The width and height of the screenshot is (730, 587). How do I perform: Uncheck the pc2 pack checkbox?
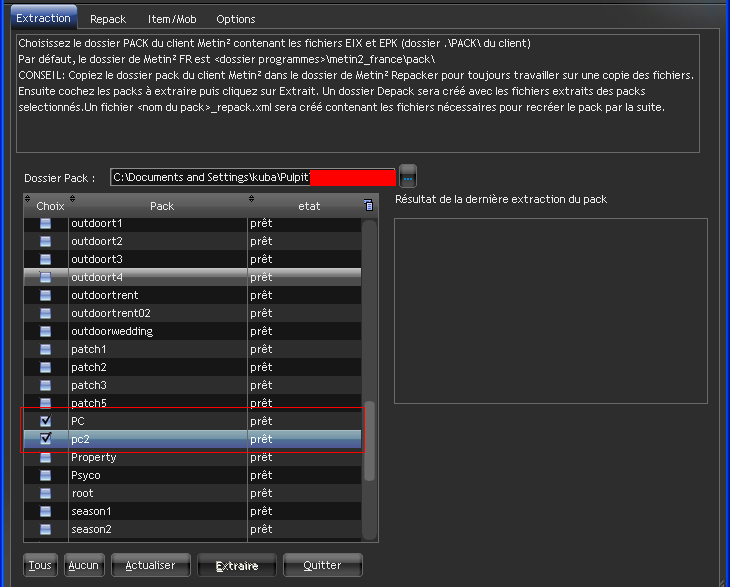coord(46,439)
